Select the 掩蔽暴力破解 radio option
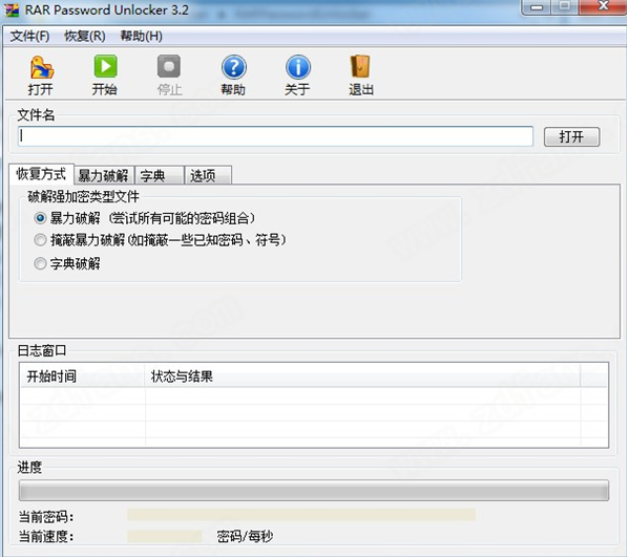This screenshot has height=557, width=627. coord(40,240)
